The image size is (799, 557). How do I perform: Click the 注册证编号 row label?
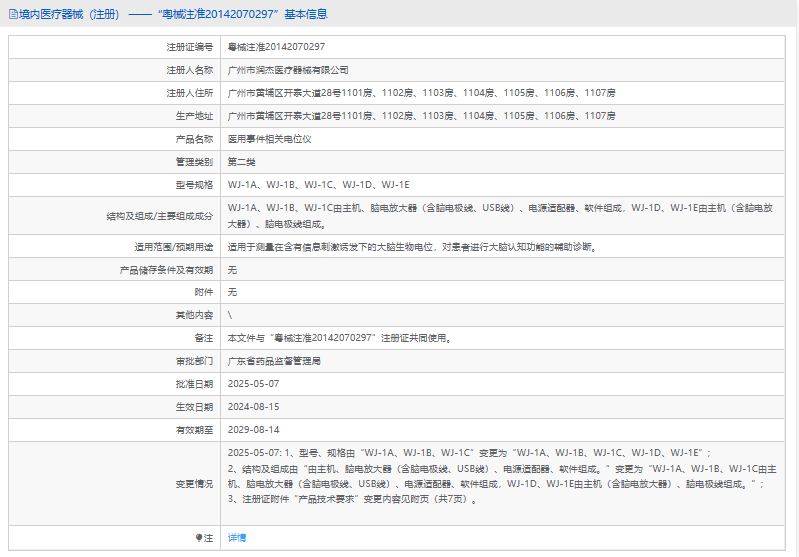(189, 47)
